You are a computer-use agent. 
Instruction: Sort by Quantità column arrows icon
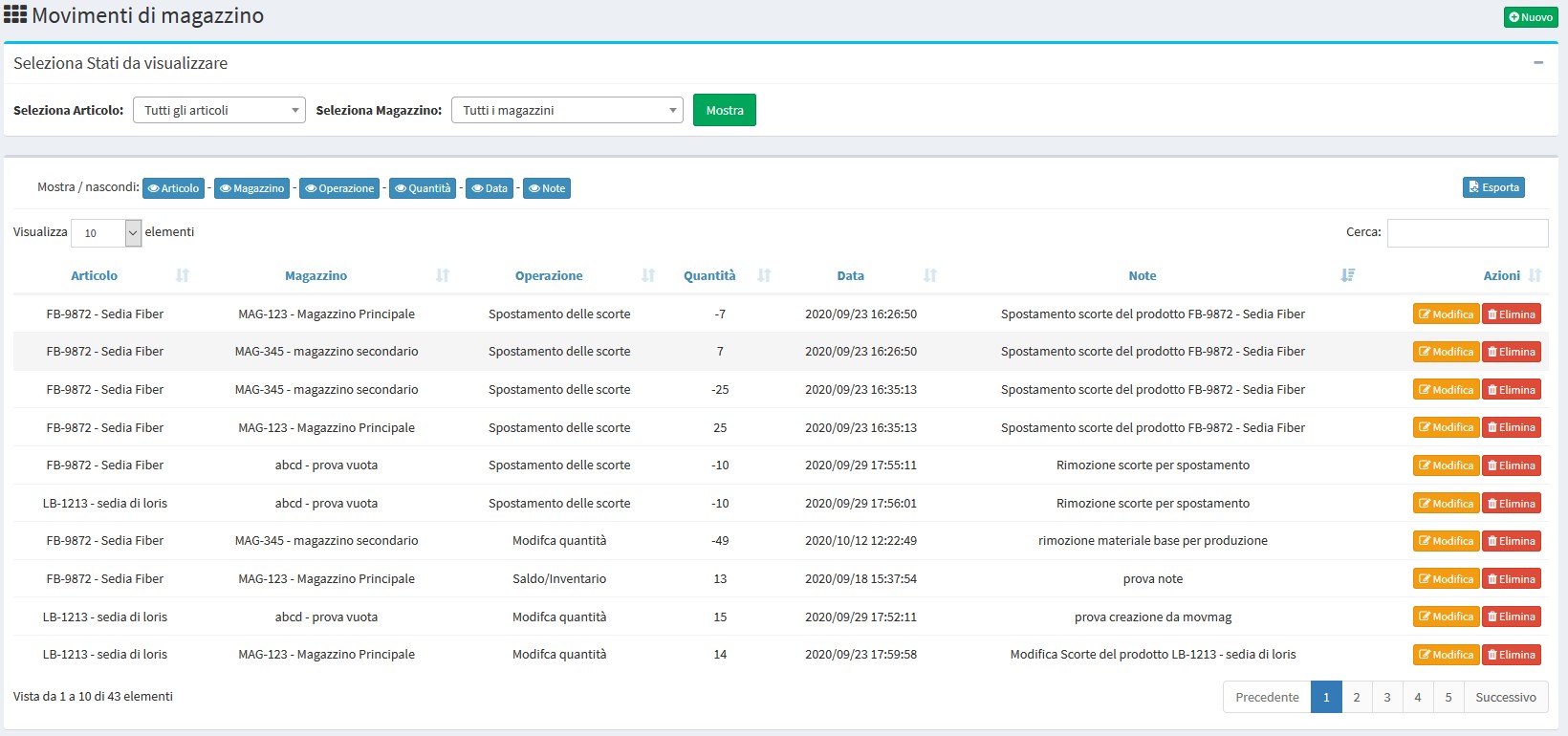(x=764, y=275)
